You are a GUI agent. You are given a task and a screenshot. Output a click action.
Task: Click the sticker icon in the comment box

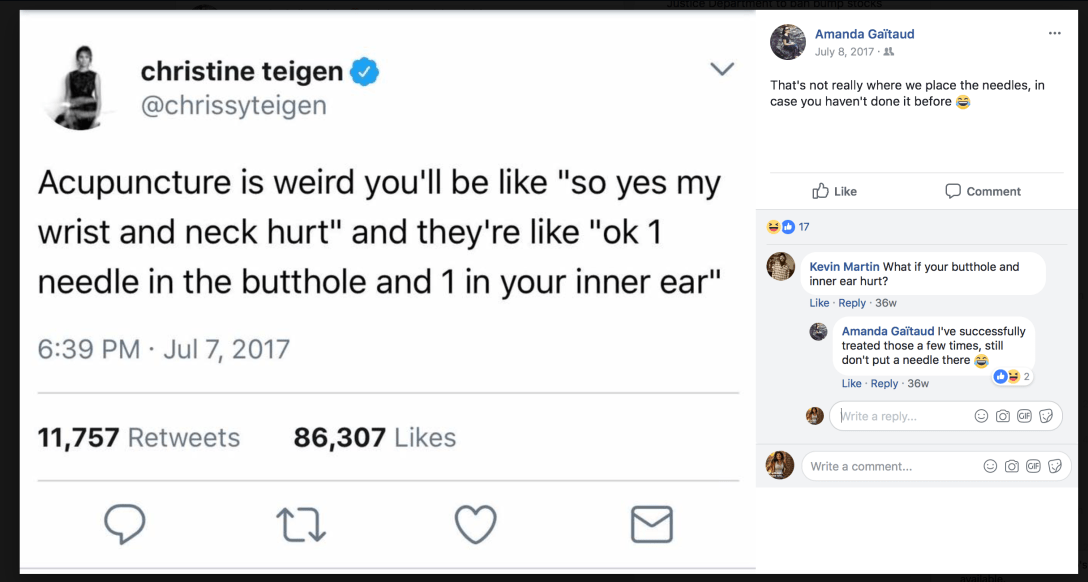pos(1055,466)
